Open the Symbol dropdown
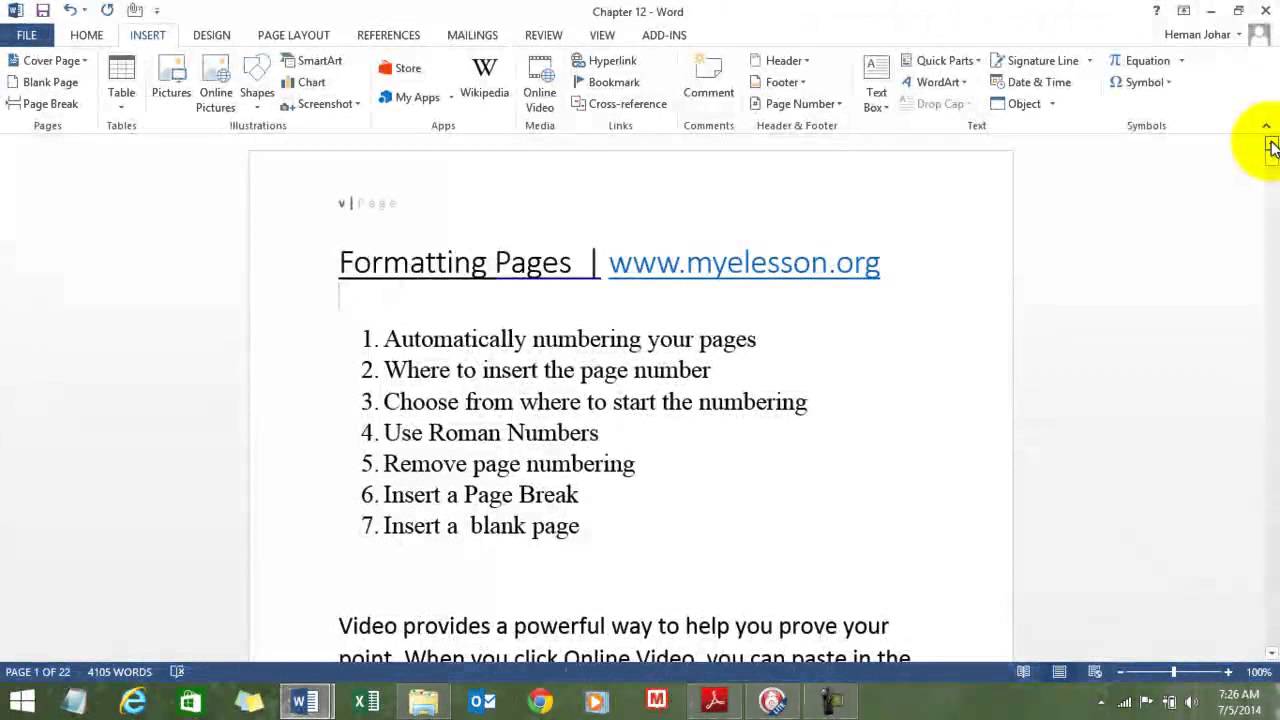The height and width of the screenshot is (720, 1280). [1140, 83]
